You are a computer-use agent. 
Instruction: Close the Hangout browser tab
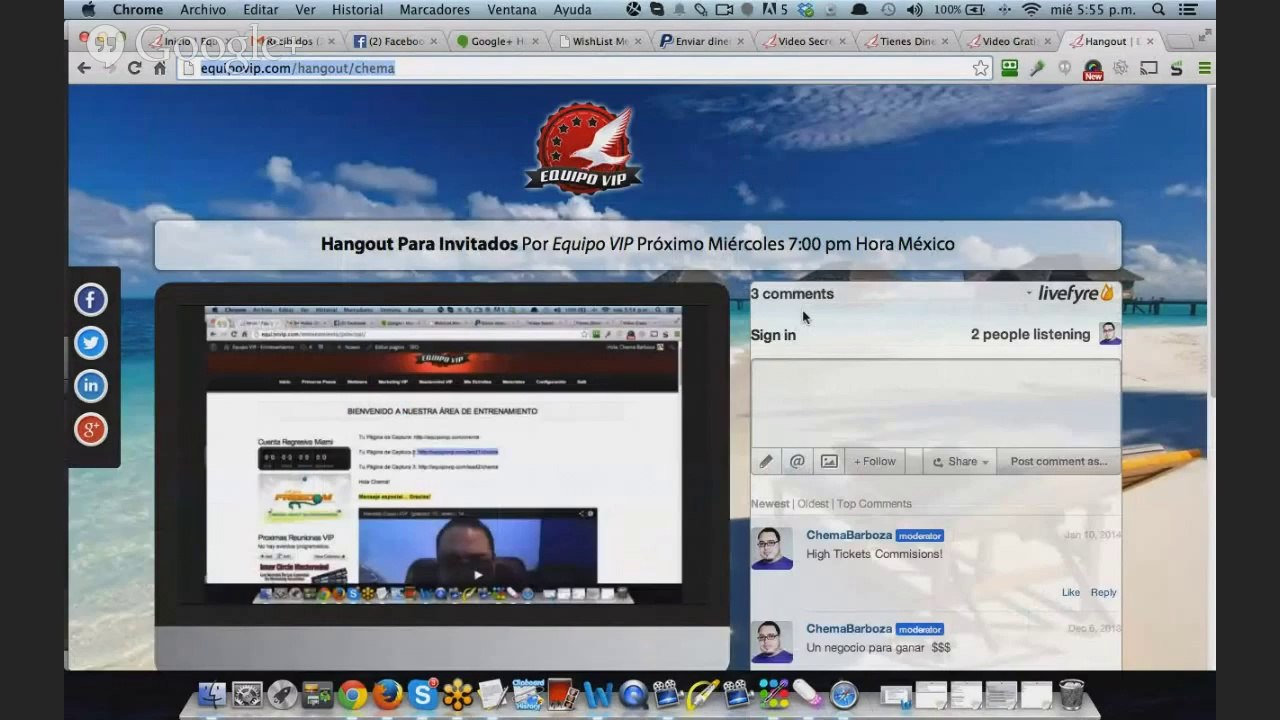(1150, 42)
